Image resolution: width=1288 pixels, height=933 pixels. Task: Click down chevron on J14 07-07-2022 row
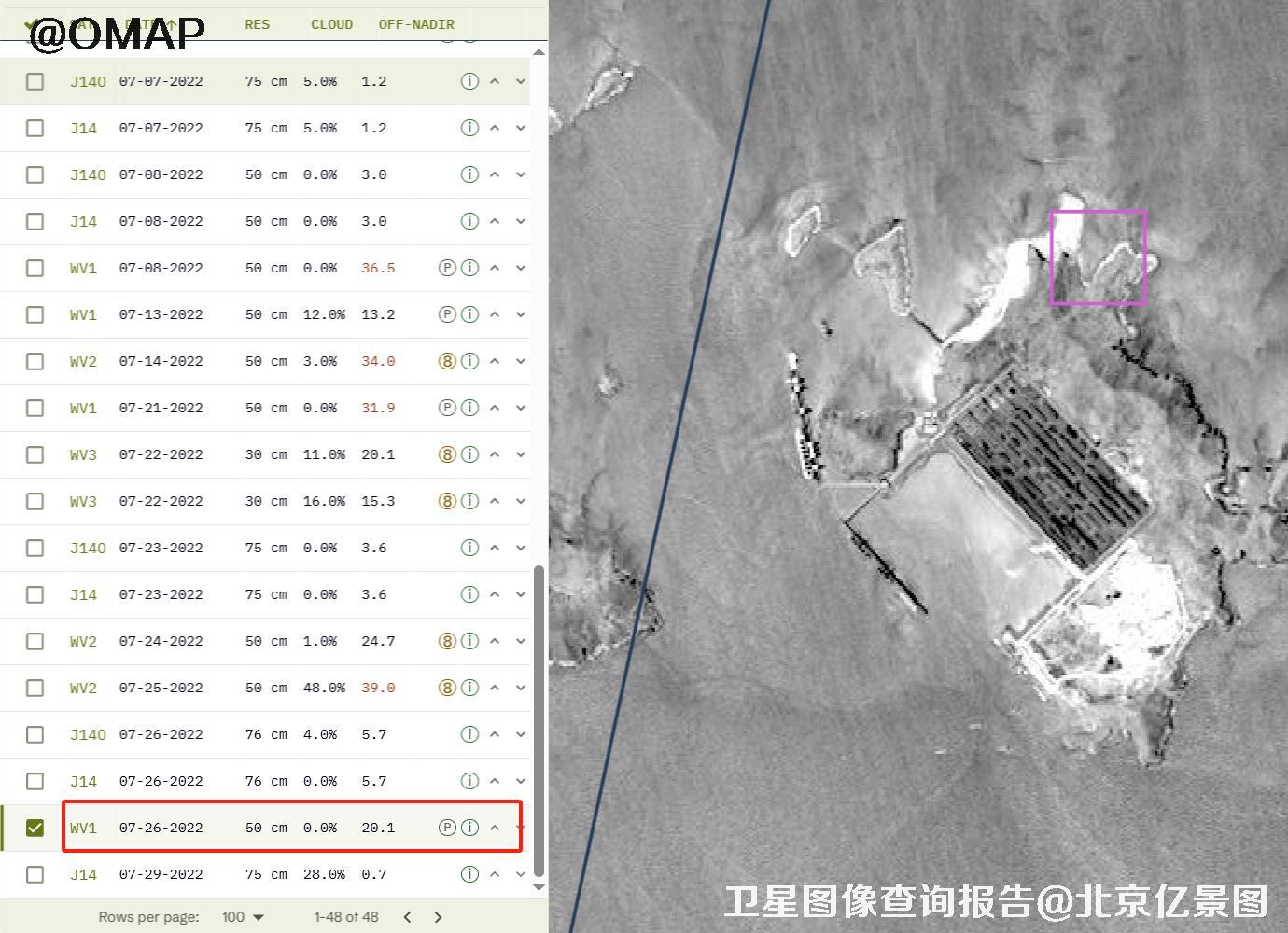[521, 128]
